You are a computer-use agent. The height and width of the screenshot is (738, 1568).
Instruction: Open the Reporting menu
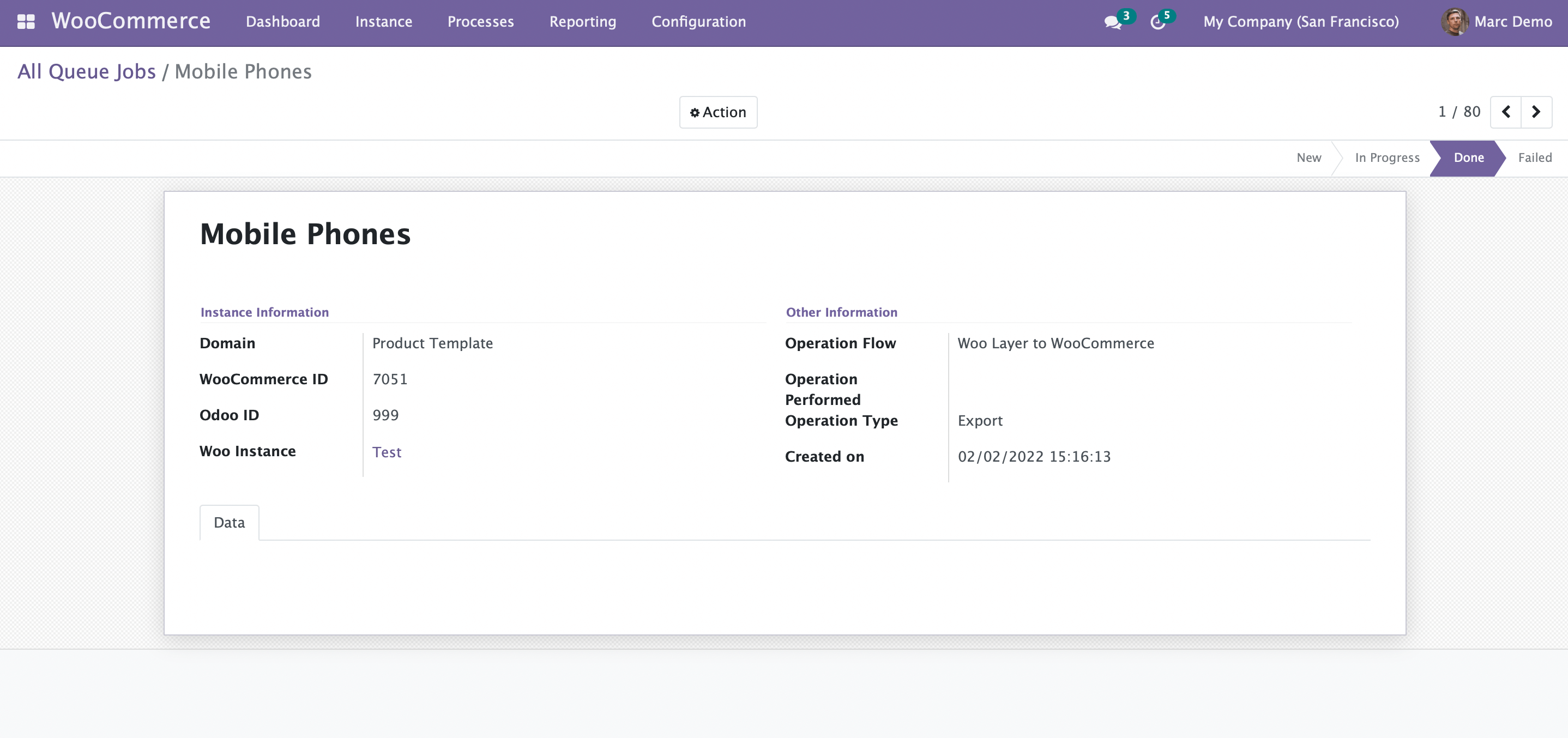[582, 22]
